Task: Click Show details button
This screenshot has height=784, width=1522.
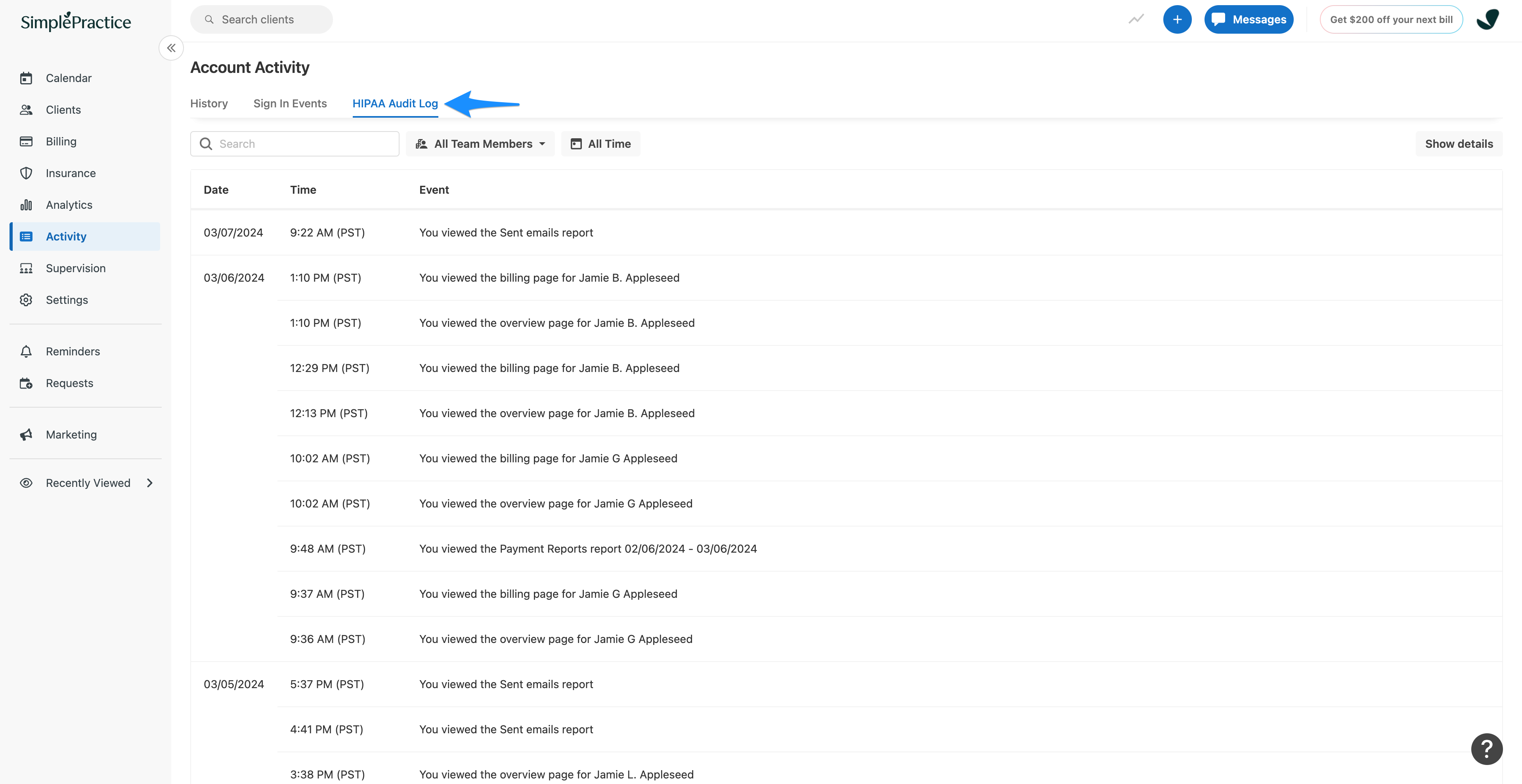Action: click(1459, 143)
